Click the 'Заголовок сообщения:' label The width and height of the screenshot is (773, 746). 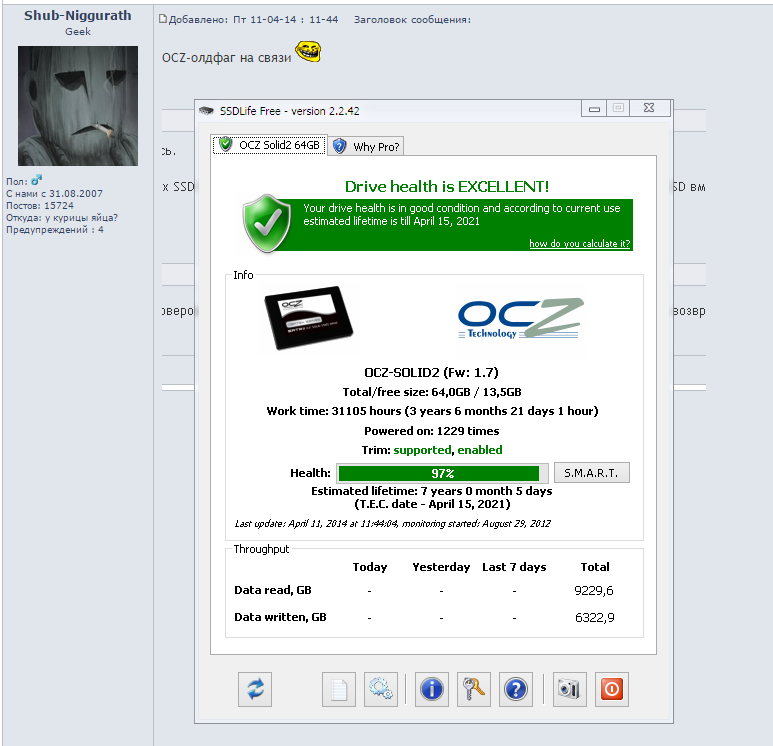point(412,20)
